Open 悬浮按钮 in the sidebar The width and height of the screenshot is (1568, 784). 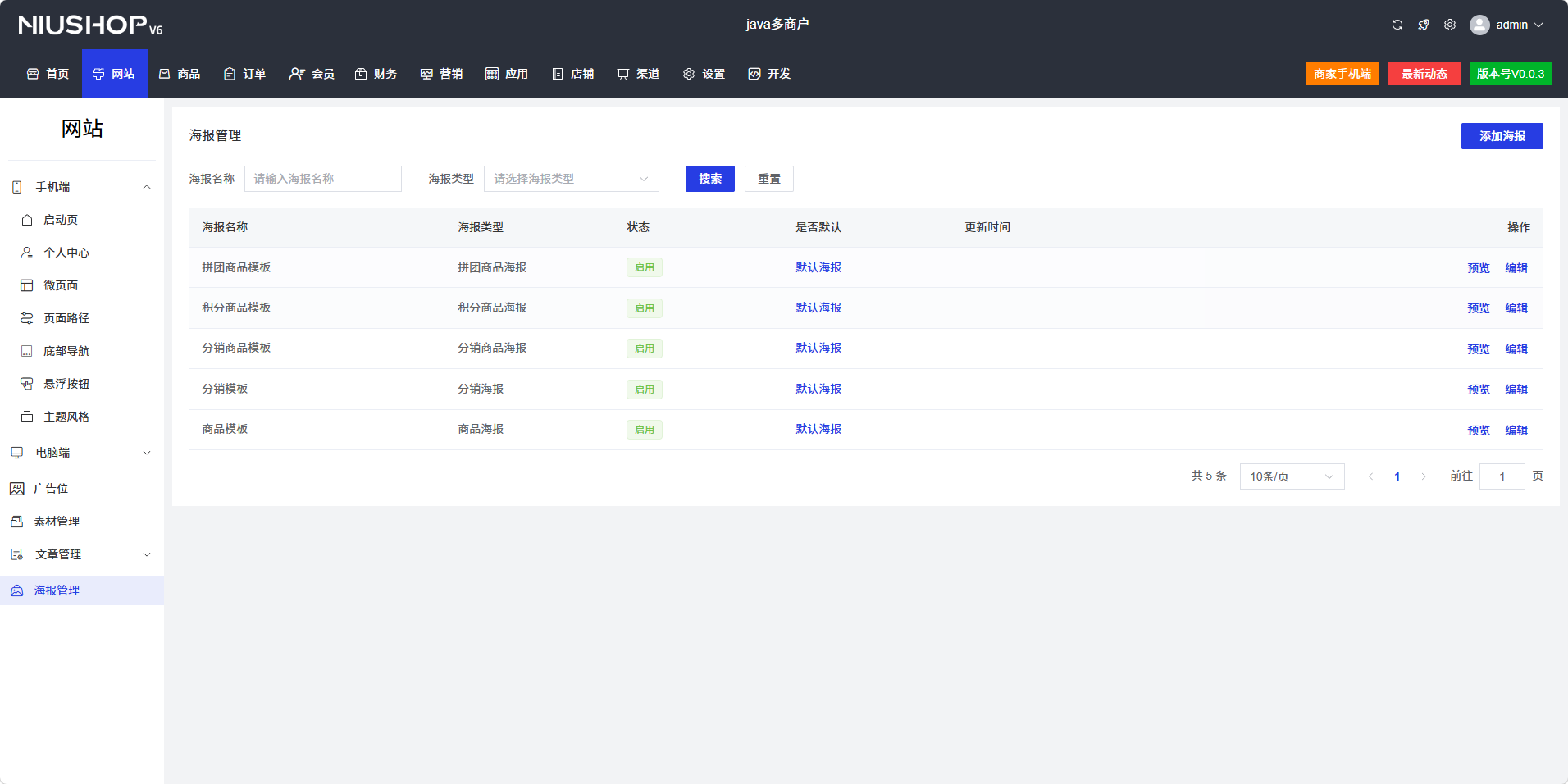(66, 384)
